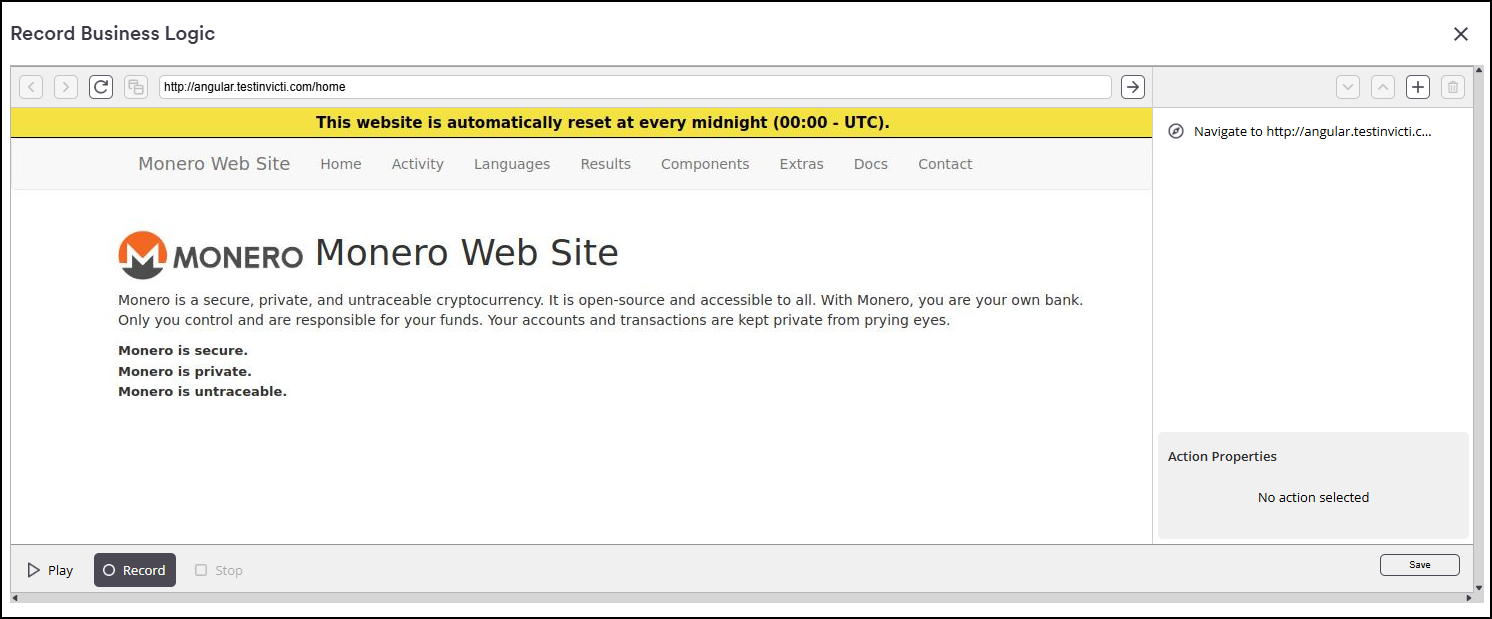Open the Home menu item
The image size is (1492, 619).
coord(341,164)
